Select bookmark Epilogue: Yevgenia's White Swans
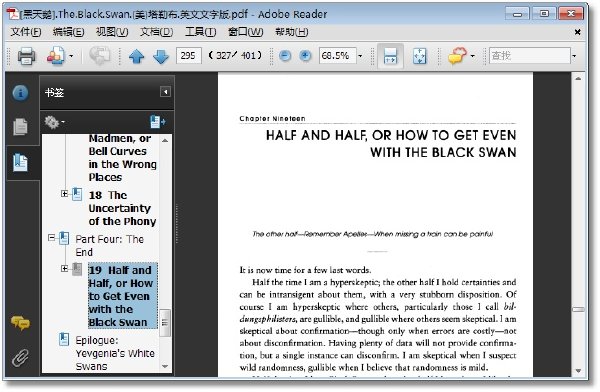The width and height of the screenshot is (600, 392). tap(115, 353)
